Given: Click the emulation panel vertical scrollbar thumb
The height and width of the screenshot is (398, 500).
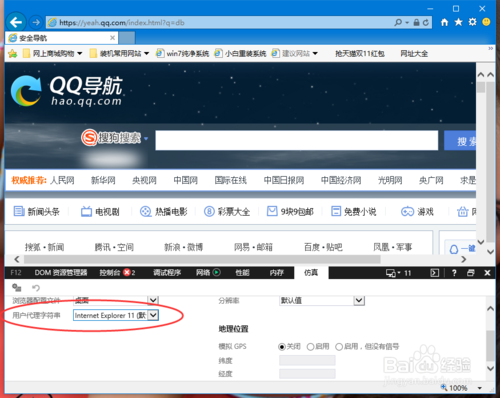Looking at the screenshot, I should [490, 345].
